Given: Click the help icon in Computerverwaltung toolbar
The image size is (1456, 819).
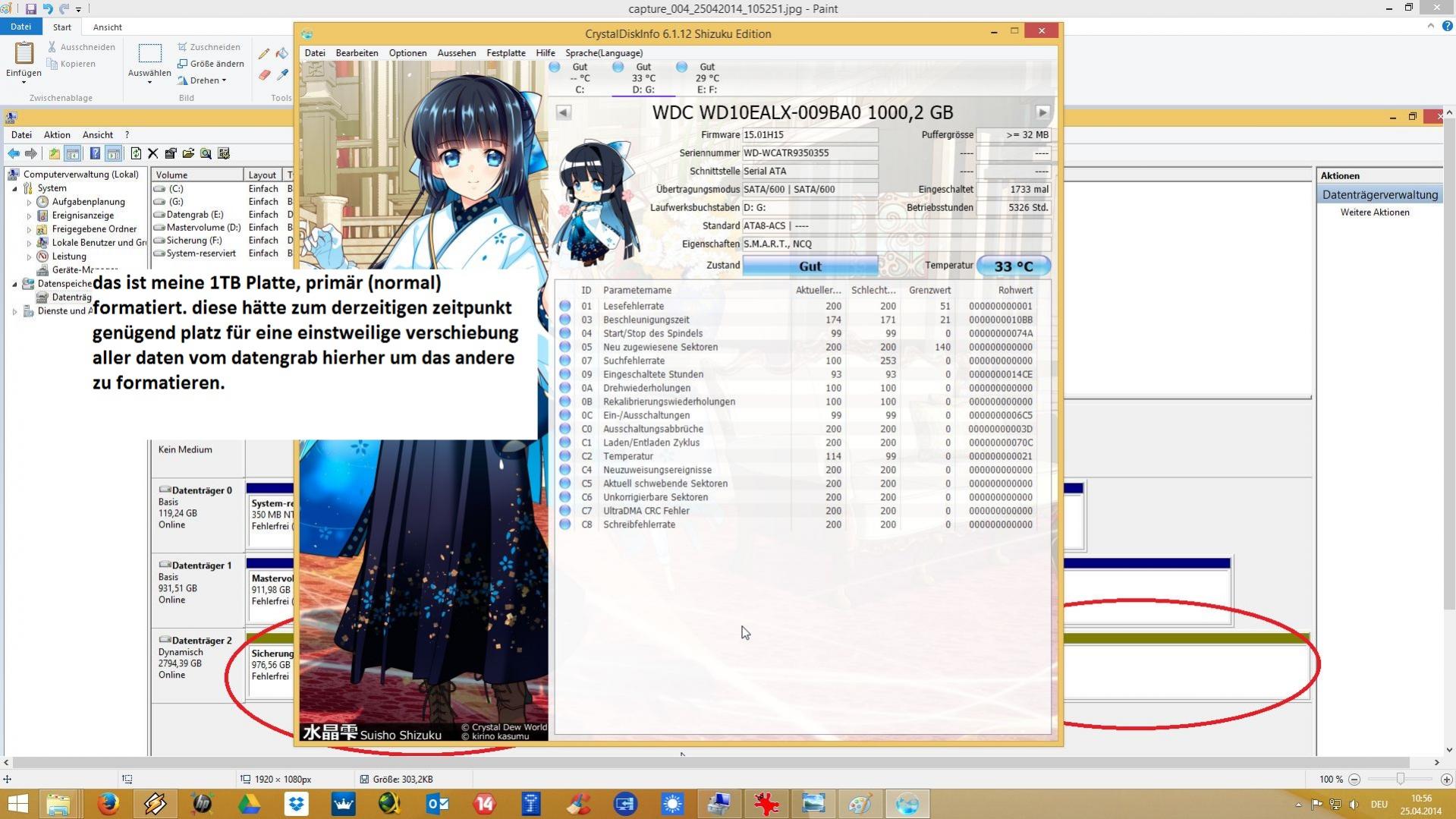Looking at the screenshot, I should [x=95, y=154].
